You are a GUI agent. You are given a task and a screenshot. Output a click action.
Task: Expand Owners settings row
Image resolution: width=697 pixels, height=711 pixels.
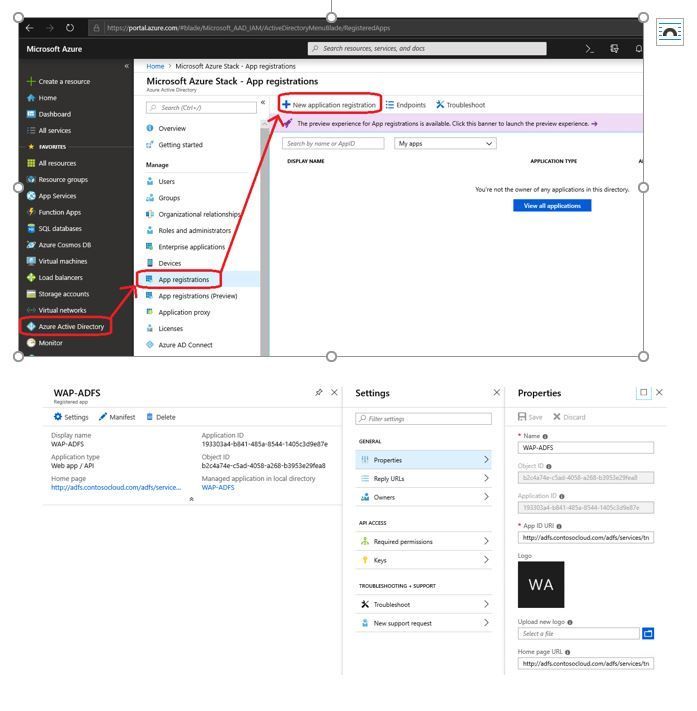click(x=424, y=497)
